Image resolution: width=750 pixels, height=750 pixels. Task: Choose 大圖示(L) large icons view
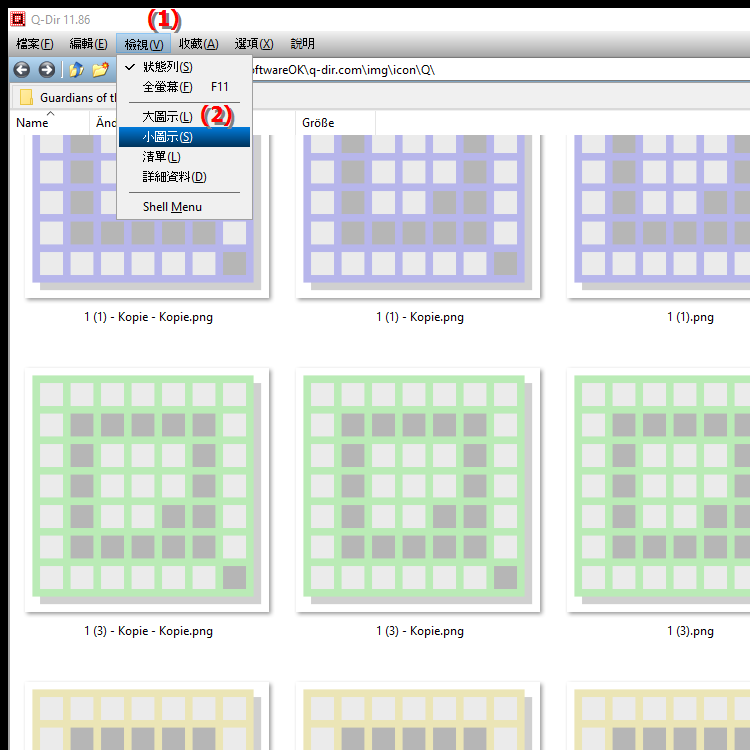click(x=184, y=117)
